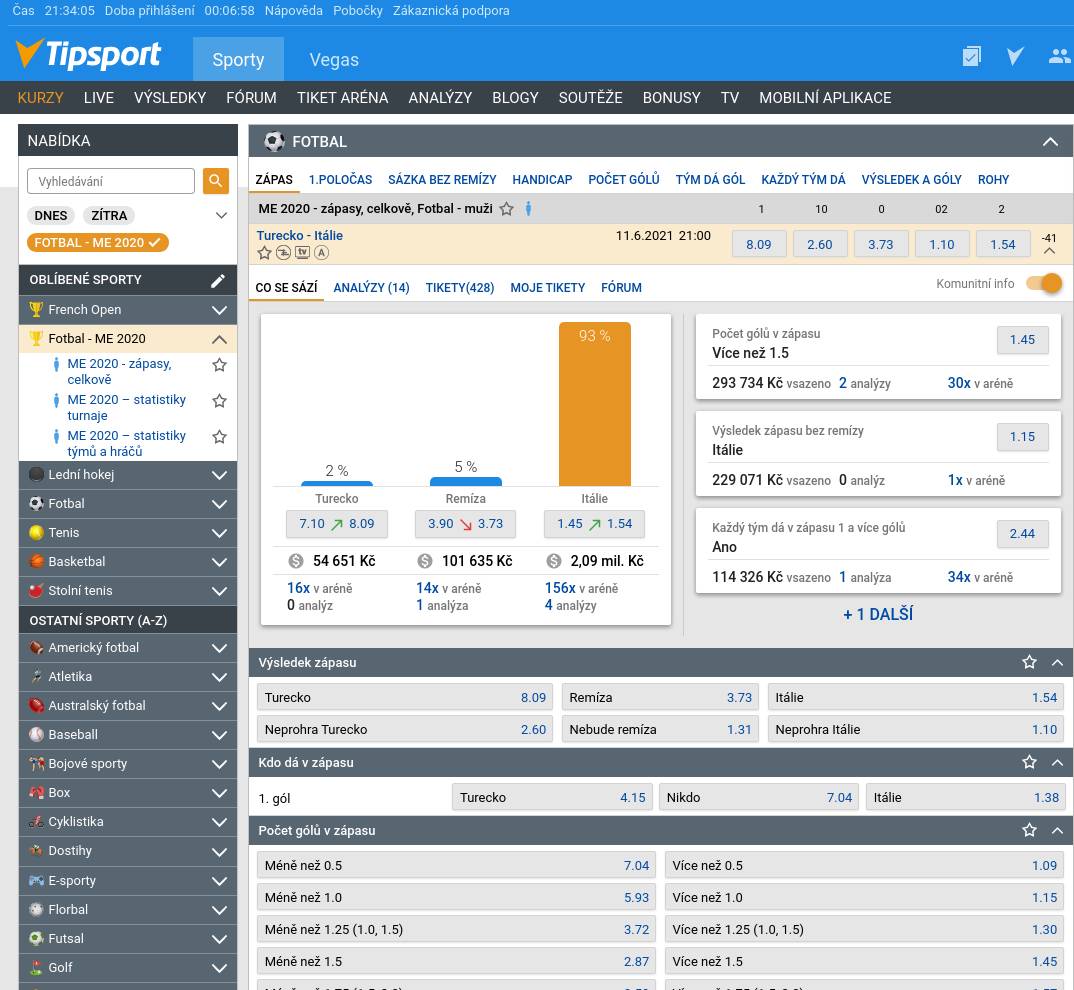Expand Lední hokej category
Image resolution: width=1074 pixels, height=990 pixels.
coord(219,475)
